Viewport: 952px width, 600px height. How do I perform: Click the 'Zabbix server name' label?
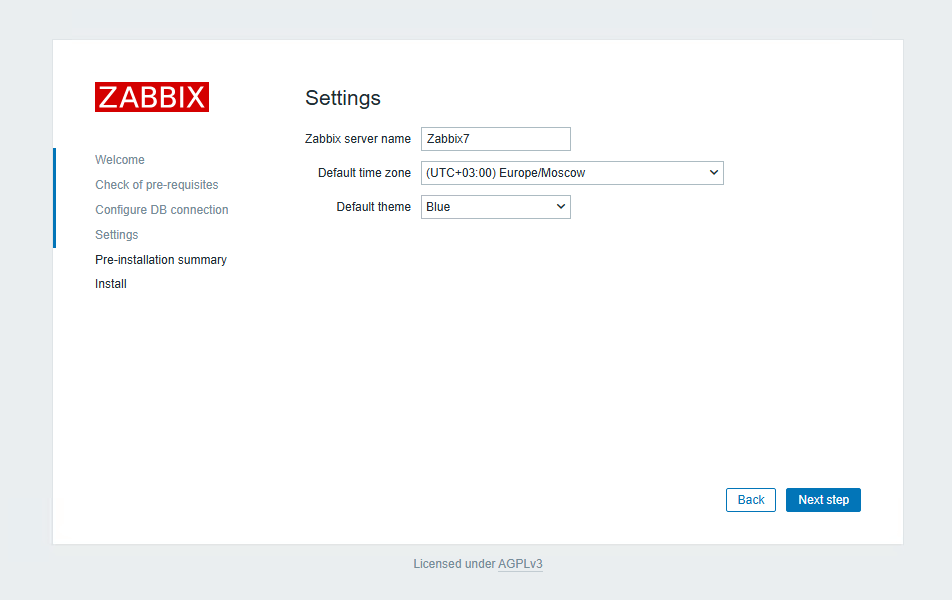click(358, 139)
